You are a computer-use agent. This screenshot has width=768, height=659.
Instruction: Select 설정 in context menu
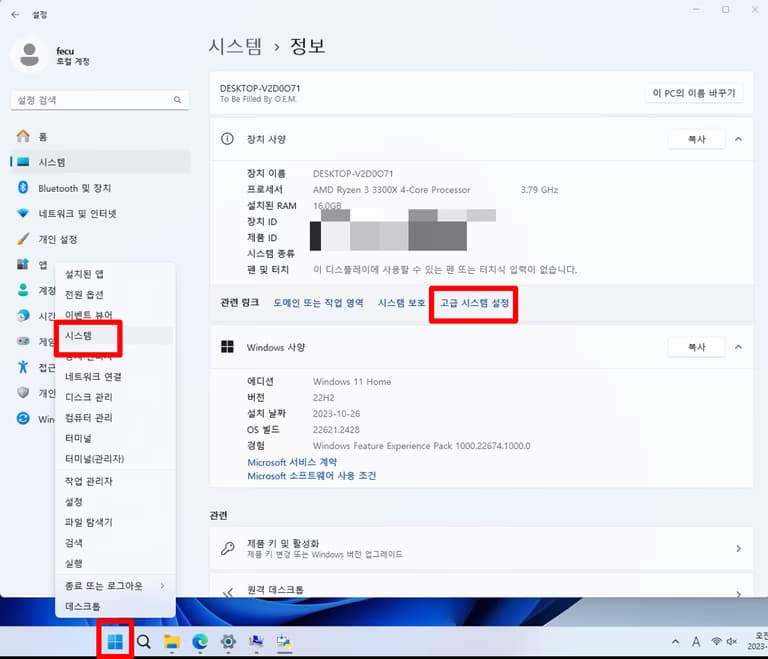pyautogui.click(x=116, y=502)
